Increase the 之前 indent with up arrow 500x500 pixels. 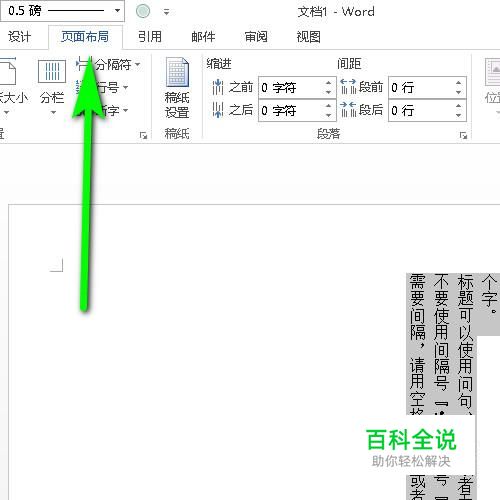[x=329, y=83]
